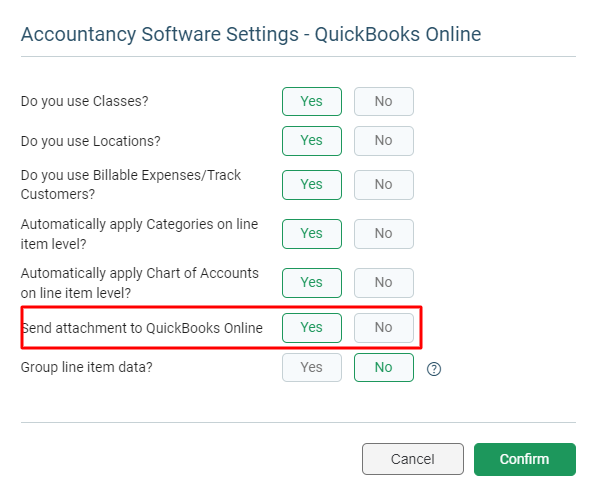593x487 pixels.
Task: Click the Send attachment to QuickBooks Online label
Action: pyautogui.click(x=142, y=328)
